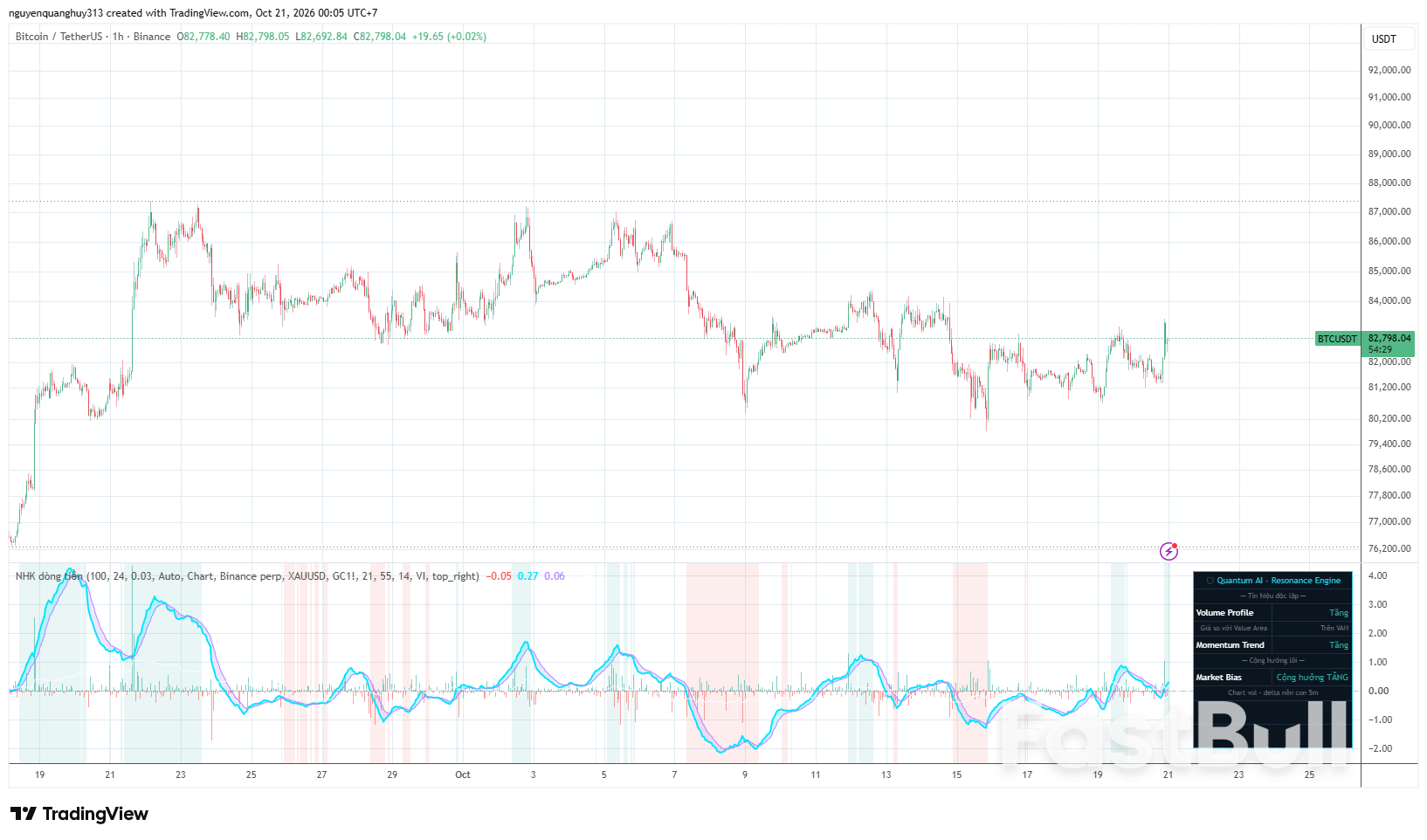This screenshot has width=1427, height=840.
Task: Click the 85,000.00 price axis label
Action: pos(1389,271)
